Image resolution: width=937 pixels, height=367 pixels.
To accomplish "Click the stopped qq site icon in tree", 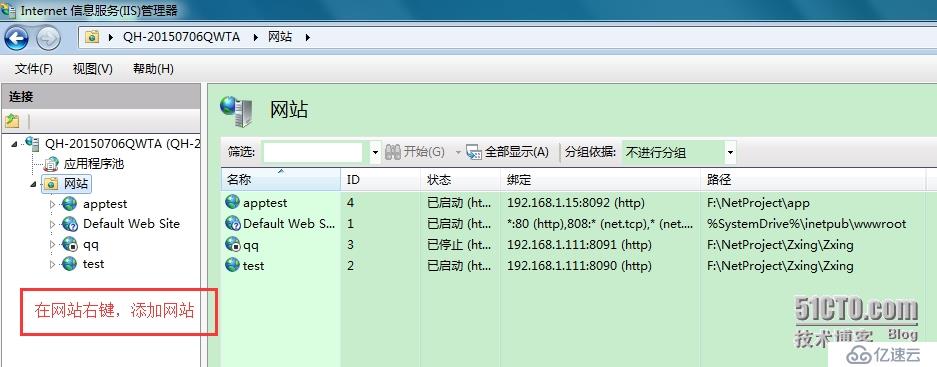I will 70,244.
